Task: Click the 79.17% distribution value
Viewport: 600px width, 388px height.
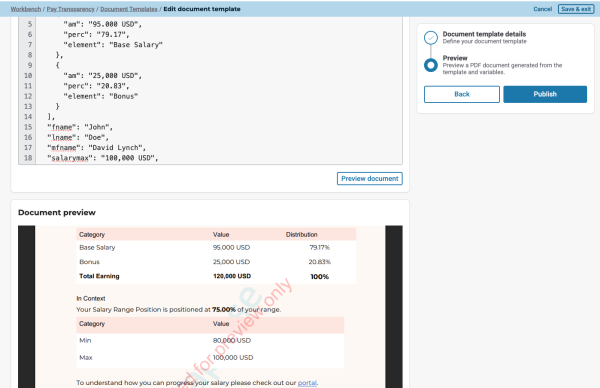Action: [x=320, y=248]
